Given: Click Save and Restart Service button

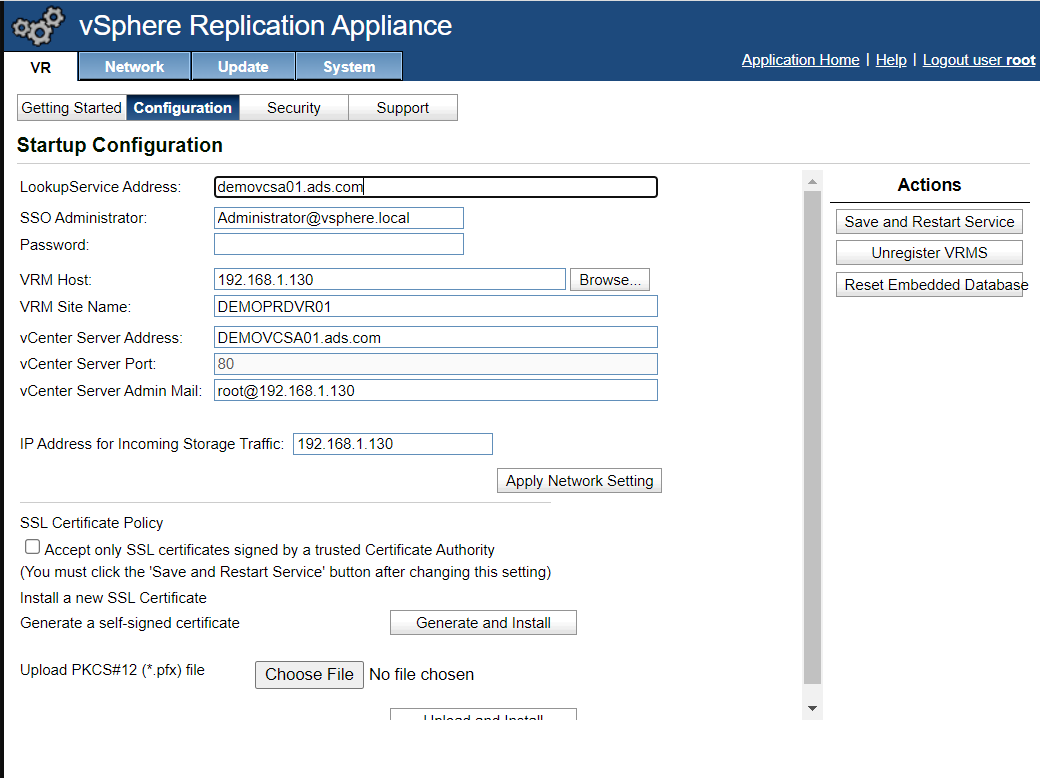Looking at the screenshot, I should 929,222.
